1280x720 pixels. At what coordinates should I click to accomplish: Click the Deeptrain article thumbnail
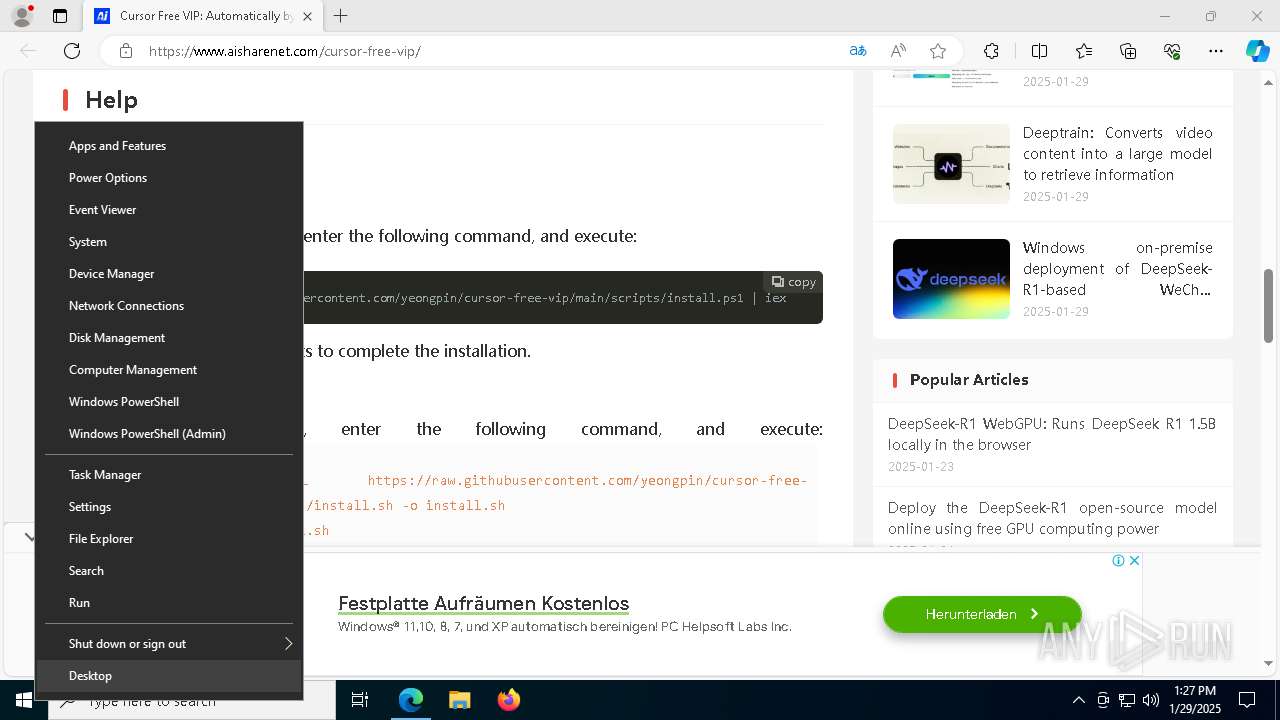pos(951,164)
